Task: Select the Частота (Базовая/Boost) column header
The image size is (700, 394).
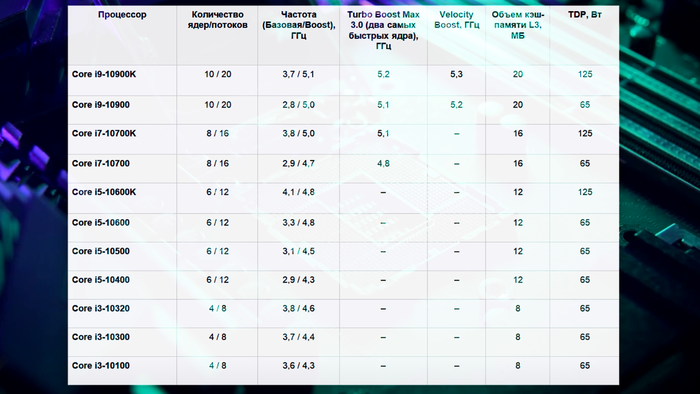Action: (x=299, y=25)
